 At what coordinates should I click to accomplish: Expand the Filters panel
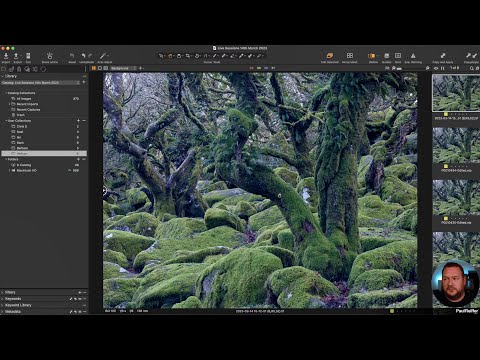pos(2,292)
